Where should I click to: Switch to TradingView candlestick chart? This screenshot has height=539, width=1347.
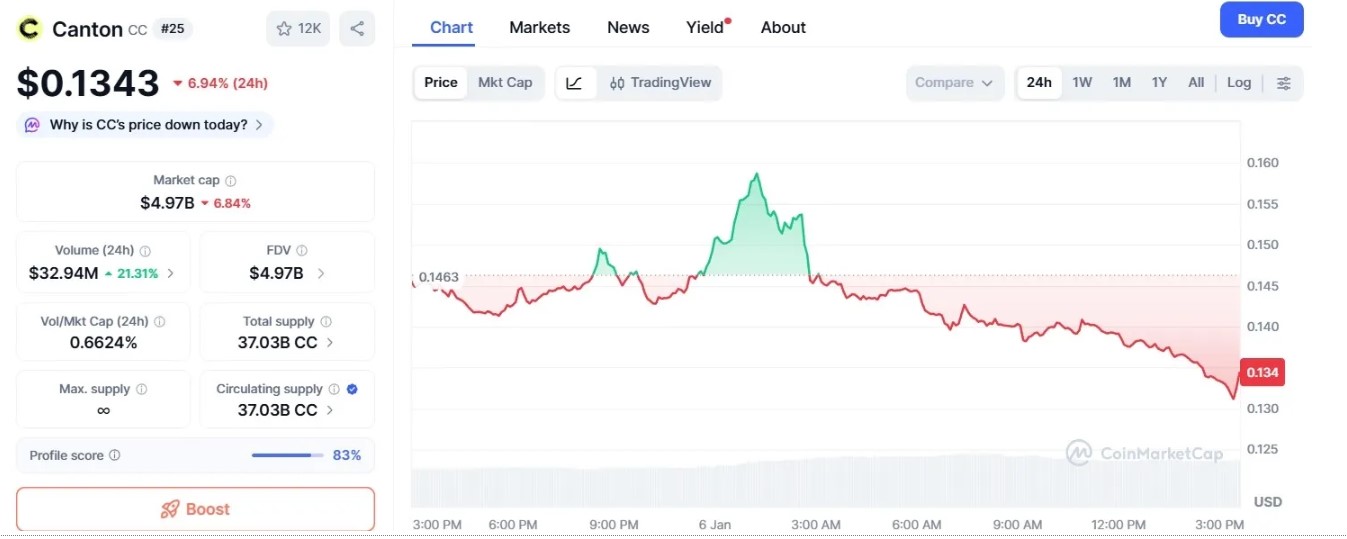tap(660, 83)
